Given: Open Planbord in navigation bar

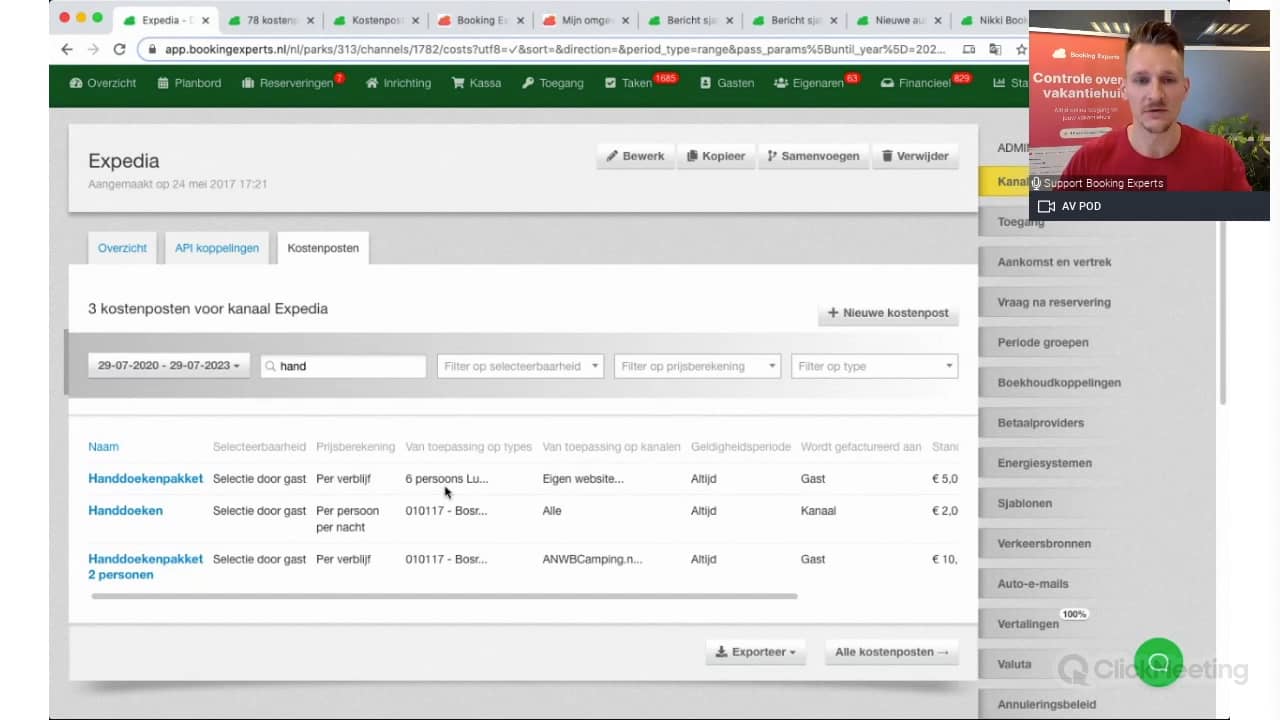Looking at the screenshot, I should click(189, 83).
